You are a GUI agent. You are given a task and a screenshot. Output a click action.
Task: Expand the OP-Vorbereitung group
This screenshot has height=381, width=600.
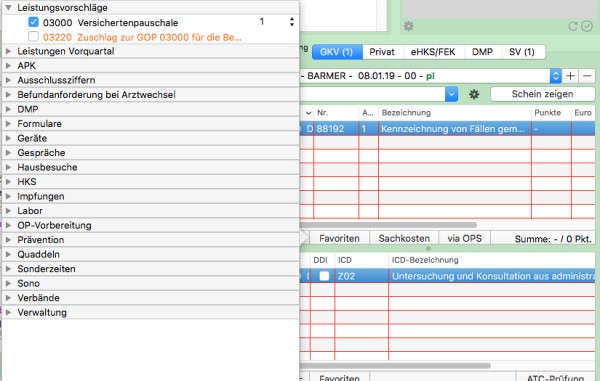click(8, 225)
